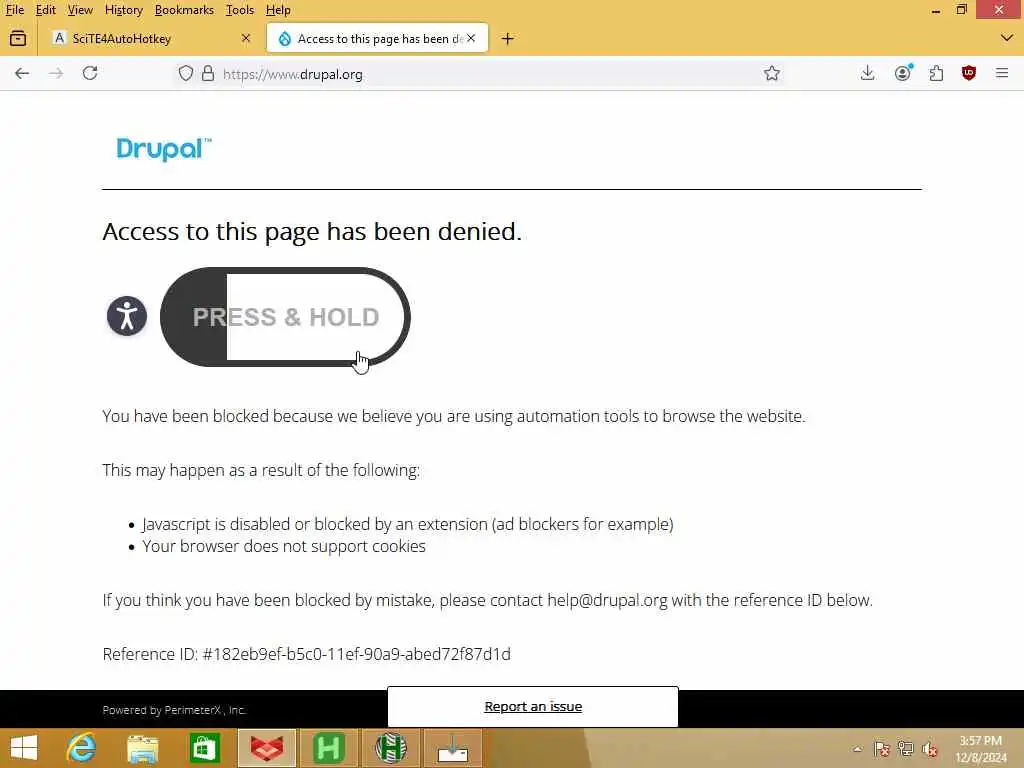Click the PRESS & HOLD button
This screenshot has height=768, width=1024.
pos(285,317)
